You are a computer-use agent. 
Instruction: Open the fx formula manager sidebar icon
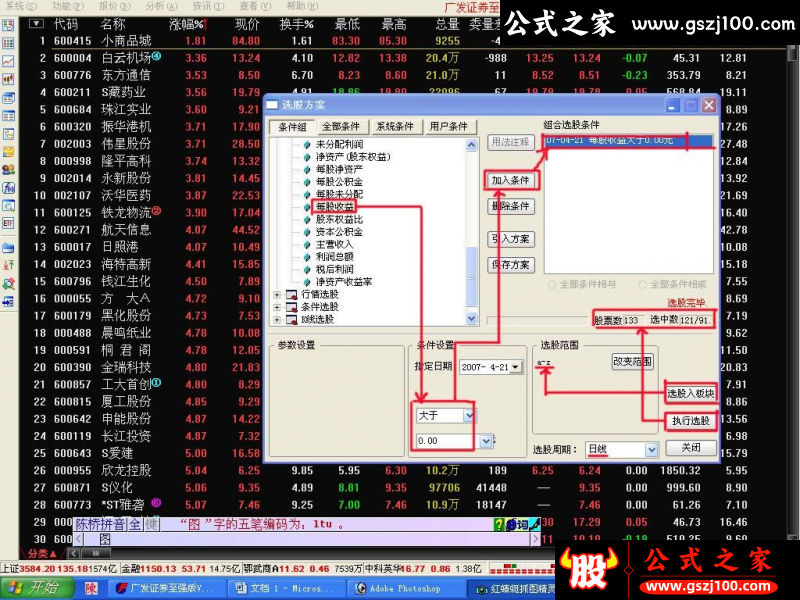pyautogui.click(x=8, y=188)
